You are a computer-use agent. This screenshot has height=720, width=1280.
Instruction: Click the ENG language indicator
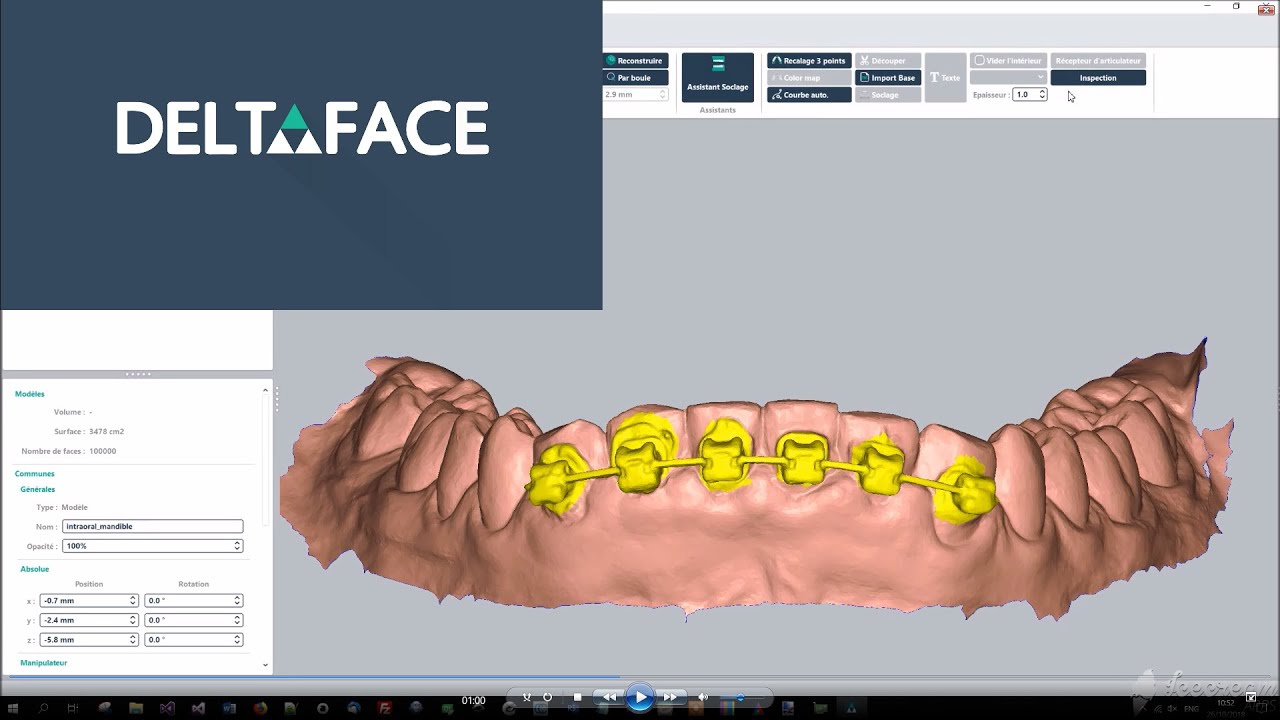coord(1191,708)
